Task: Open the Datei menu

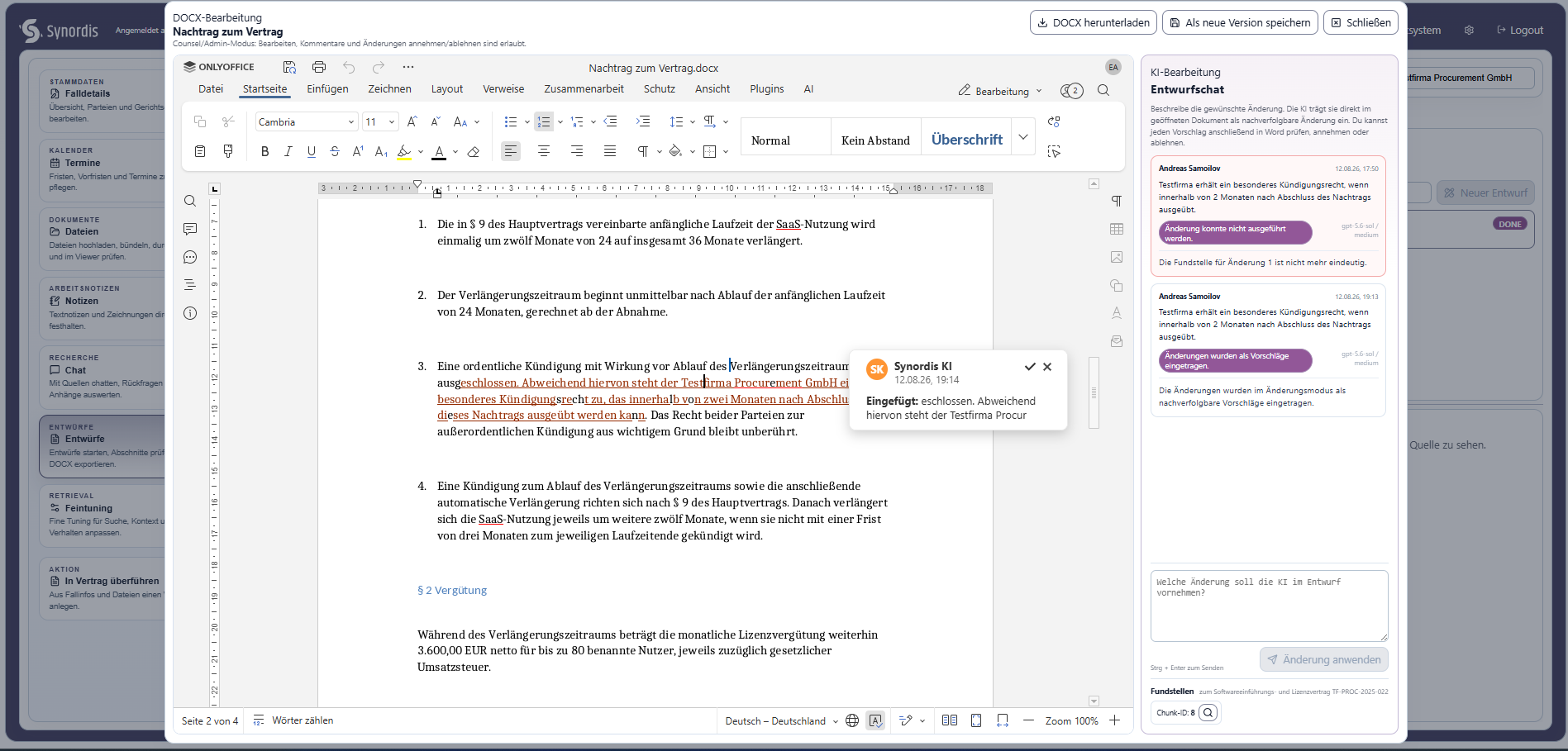Action: pyautogui.click(x=211, y=89)
